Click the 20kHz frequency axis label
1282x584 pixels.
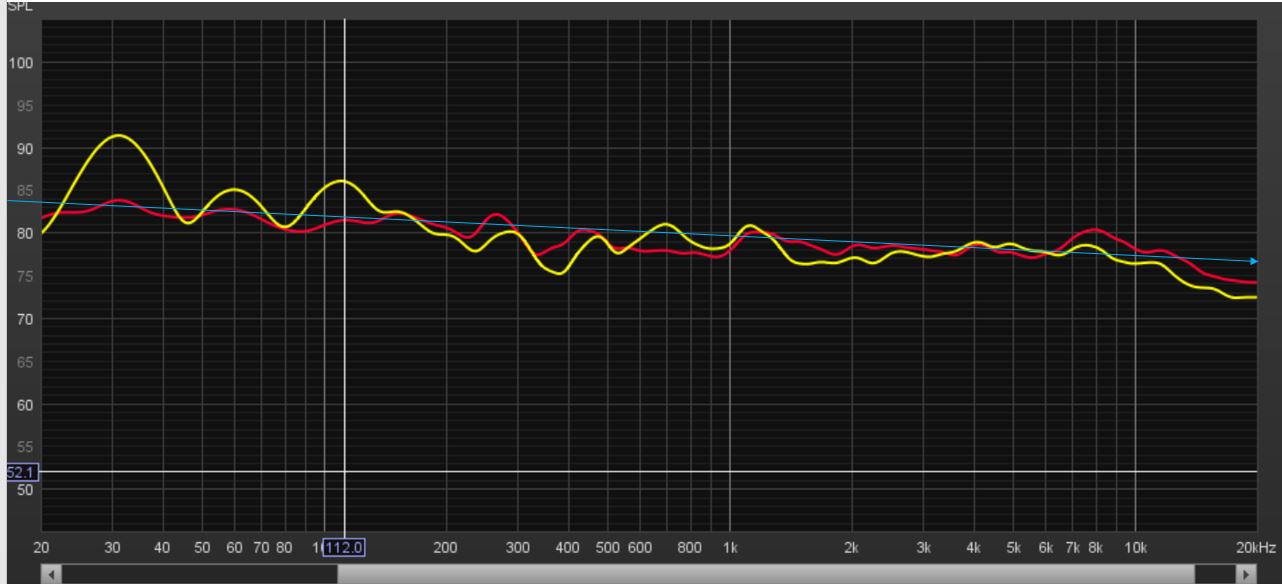1256,547
